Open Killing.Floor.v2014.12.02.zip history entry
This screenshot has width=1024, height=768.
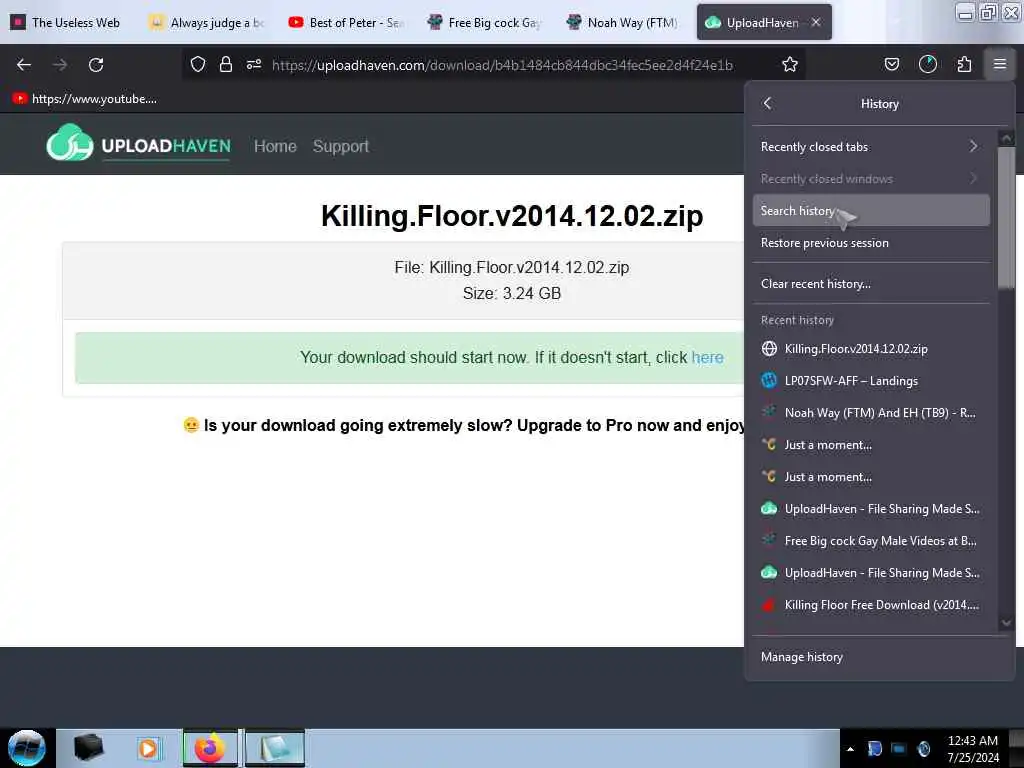click(871, 349)
